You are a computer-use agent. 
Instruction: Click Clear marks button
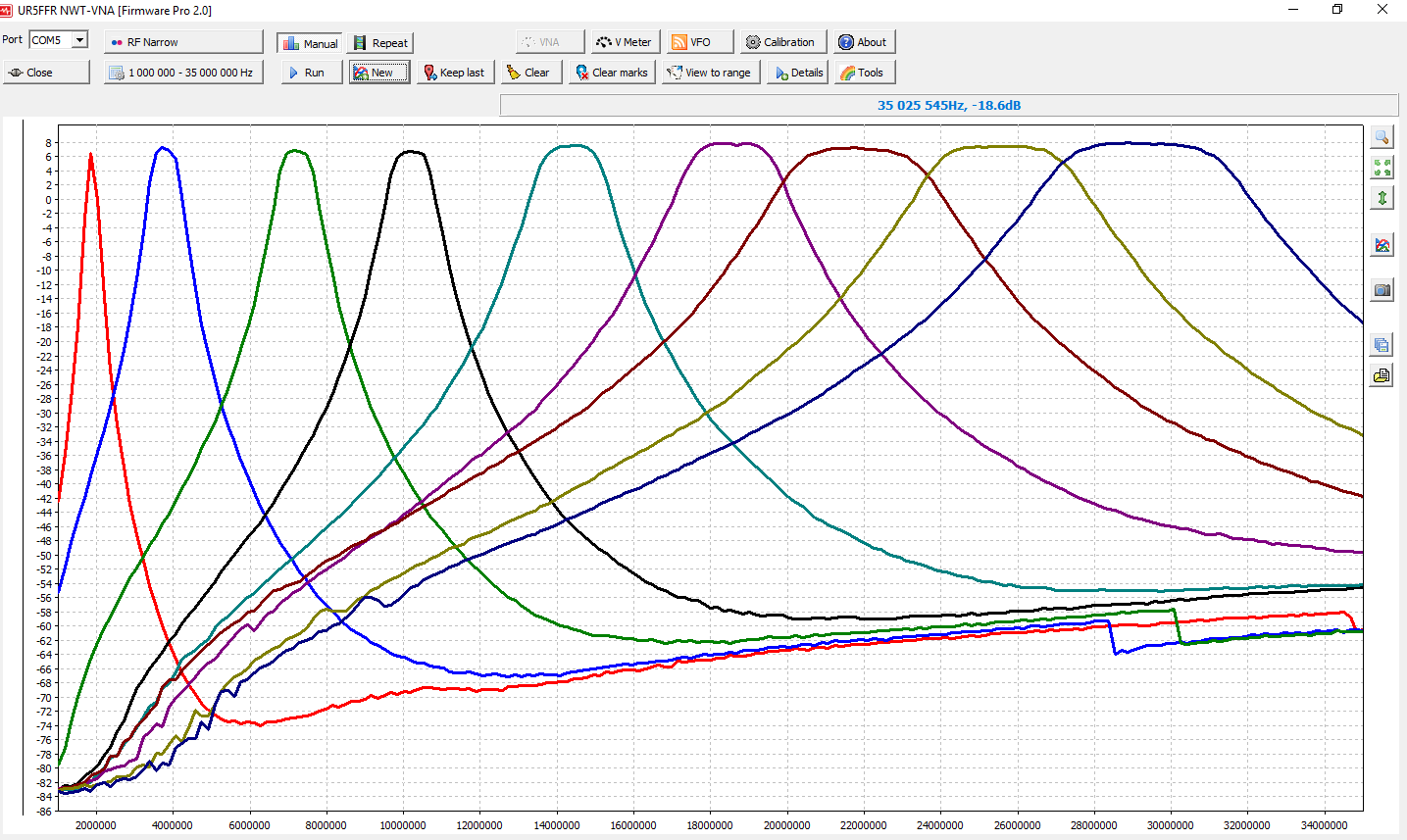[613, 73]
